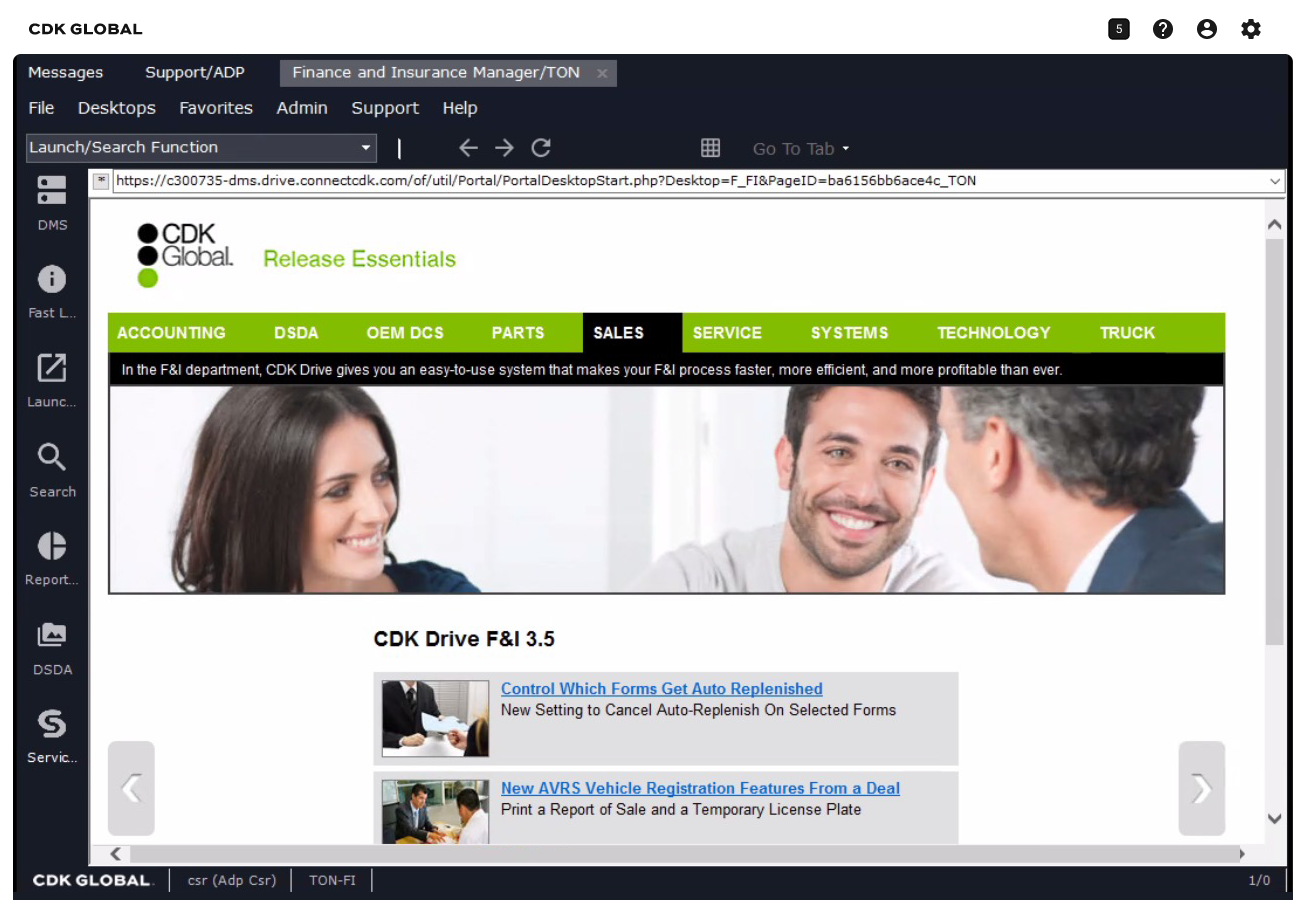Screen dimensions: 1308x900
Task: Open the Favorites menu
Action: coord(216,108)
